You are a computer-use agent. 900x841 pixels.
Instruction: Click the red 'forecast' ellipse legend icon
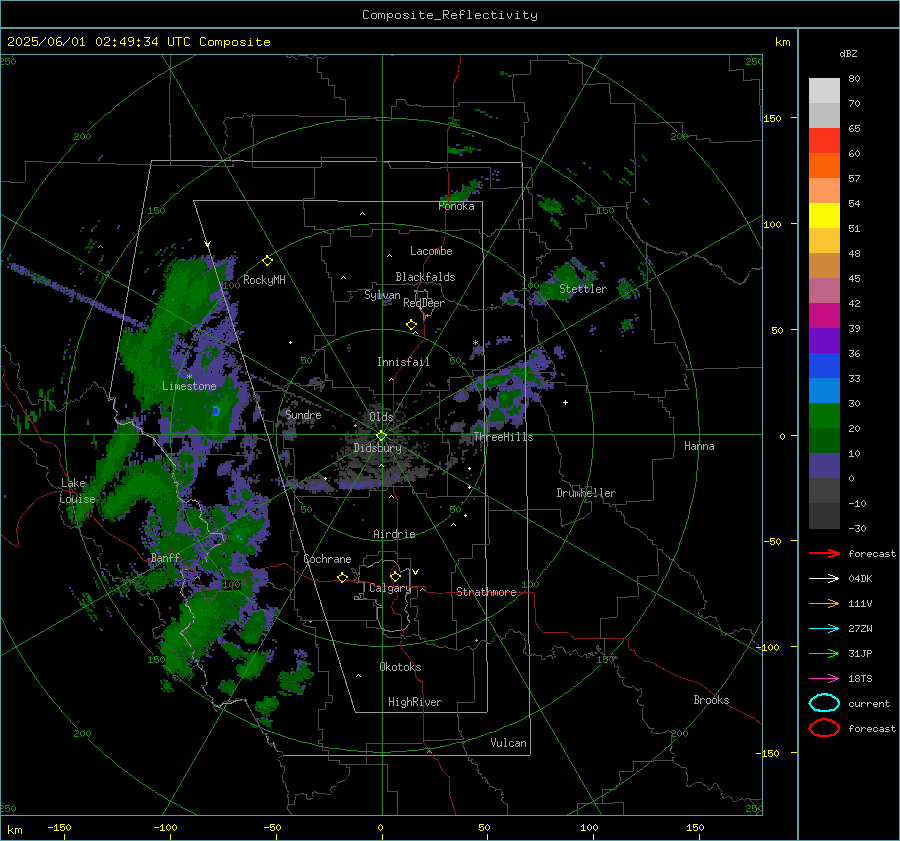click(x=824, y=728)
